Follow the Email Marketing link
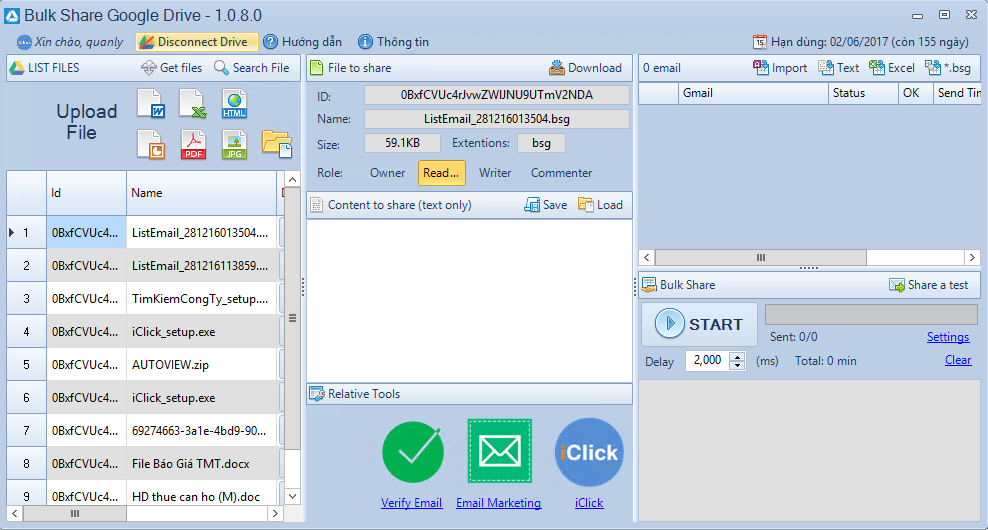988x530 pixels. [498, 503]
